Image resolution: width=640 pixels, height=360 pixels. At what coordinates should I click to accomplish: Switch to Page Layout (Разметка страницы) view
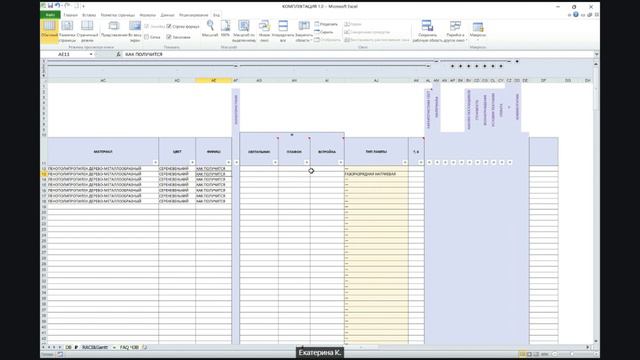[67, 31]
